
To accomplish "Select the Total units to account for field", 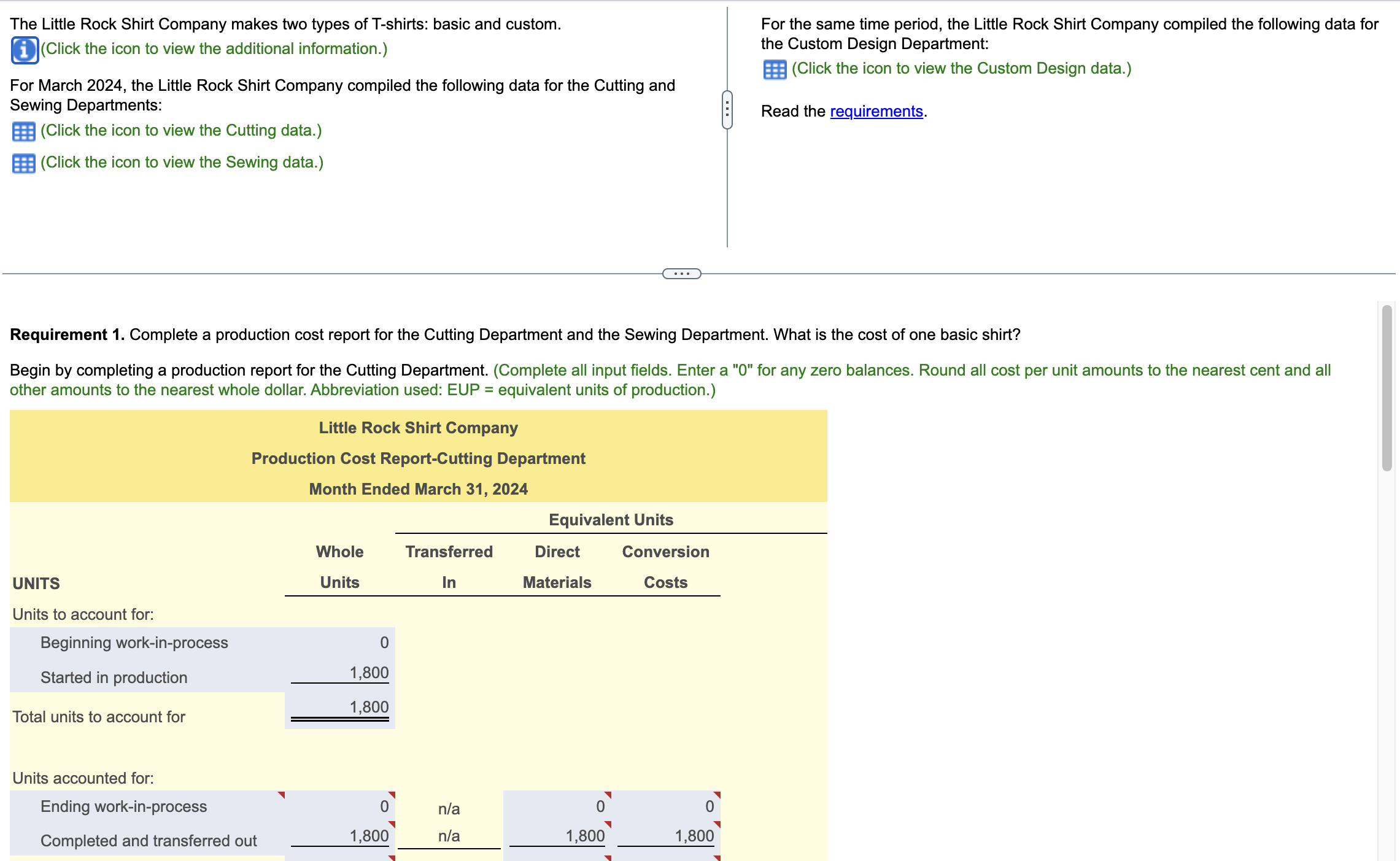I will tap(341, 708).
